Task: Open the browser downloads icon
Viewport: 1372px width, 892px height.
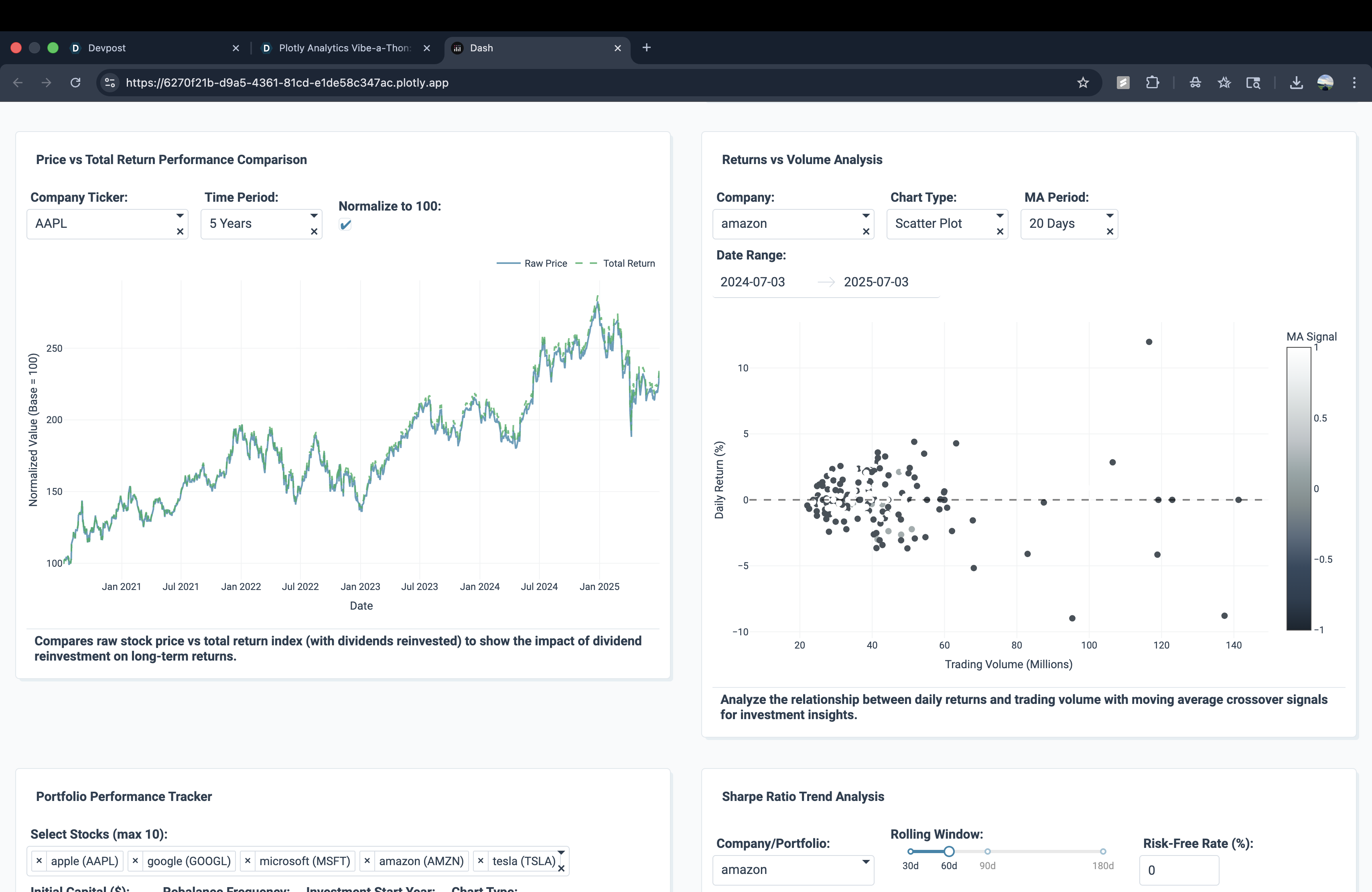Action: tap(1296, 82)
